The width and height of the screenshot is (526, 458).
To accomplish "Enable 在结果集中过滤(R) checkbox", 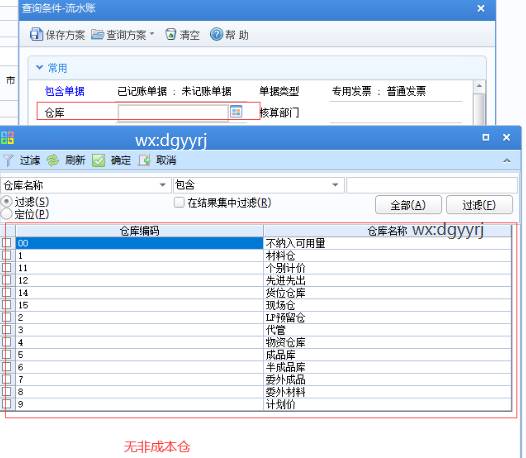I will point(179,203).
